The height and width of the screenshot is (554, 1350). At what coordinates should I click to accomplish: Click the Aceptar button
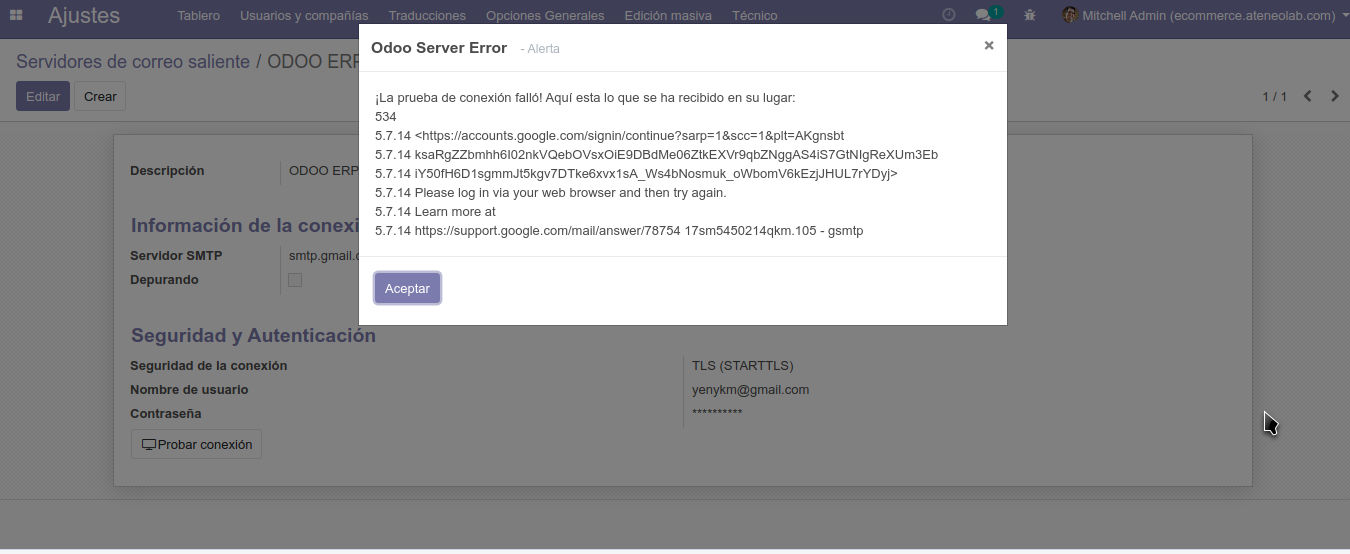(x=407, y=288)
